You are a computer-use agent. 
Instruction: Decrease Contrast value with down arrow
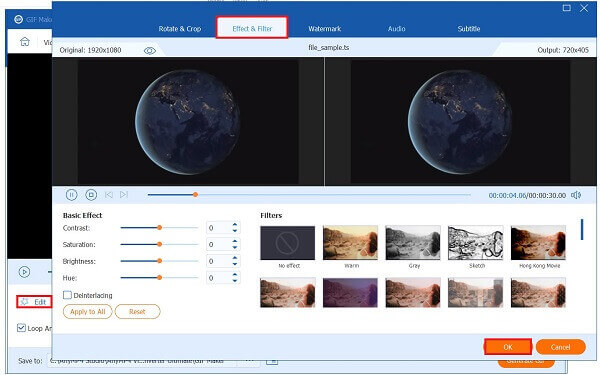point(235,231)
